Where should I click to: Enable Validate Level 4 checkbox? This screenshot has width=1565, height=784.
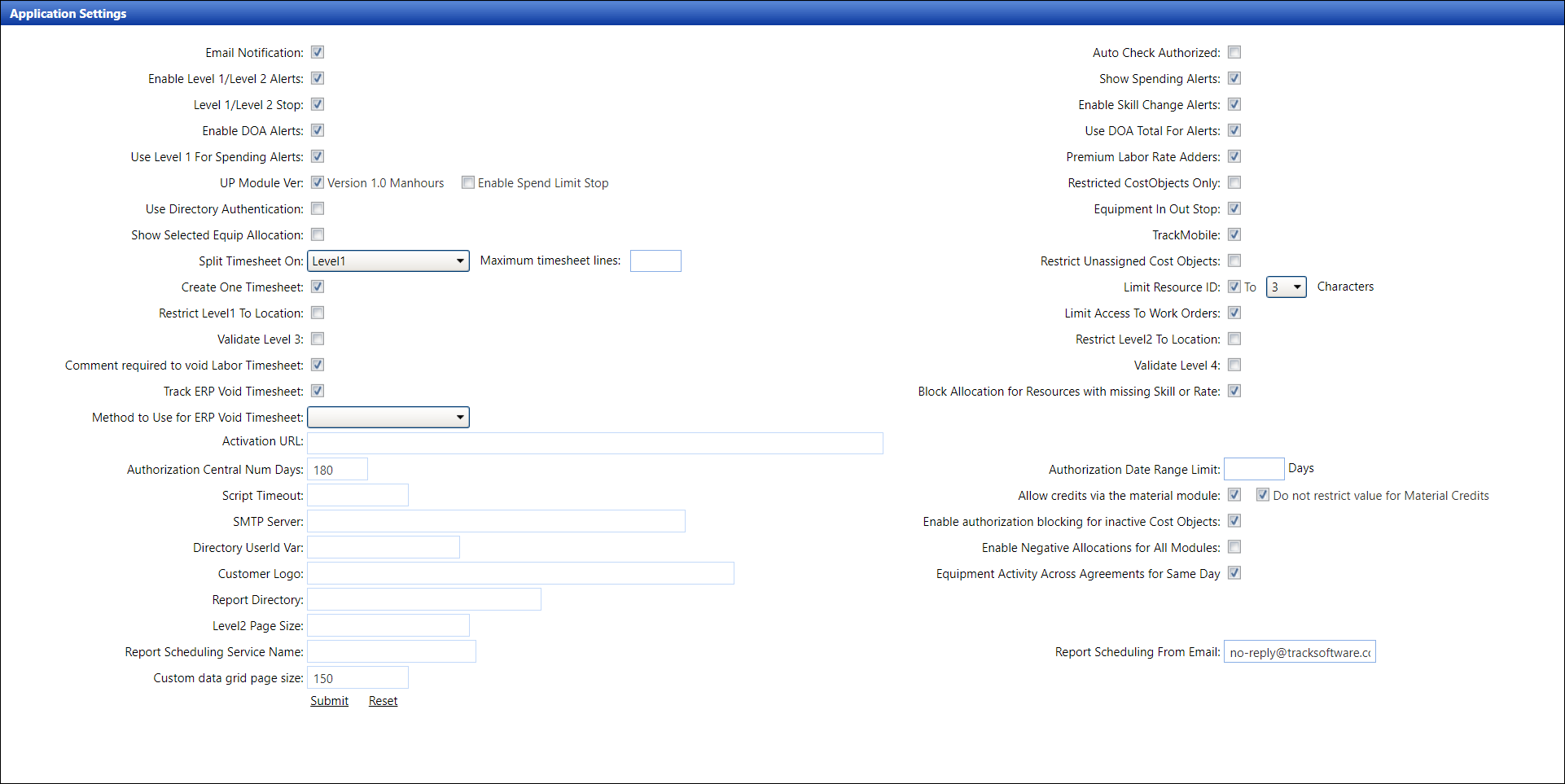coord(1234,365)
